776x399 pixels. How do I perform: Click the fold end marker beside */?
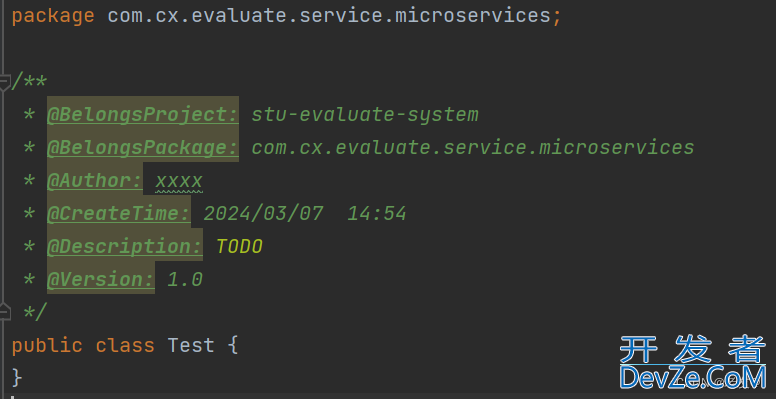pos(4,312)
